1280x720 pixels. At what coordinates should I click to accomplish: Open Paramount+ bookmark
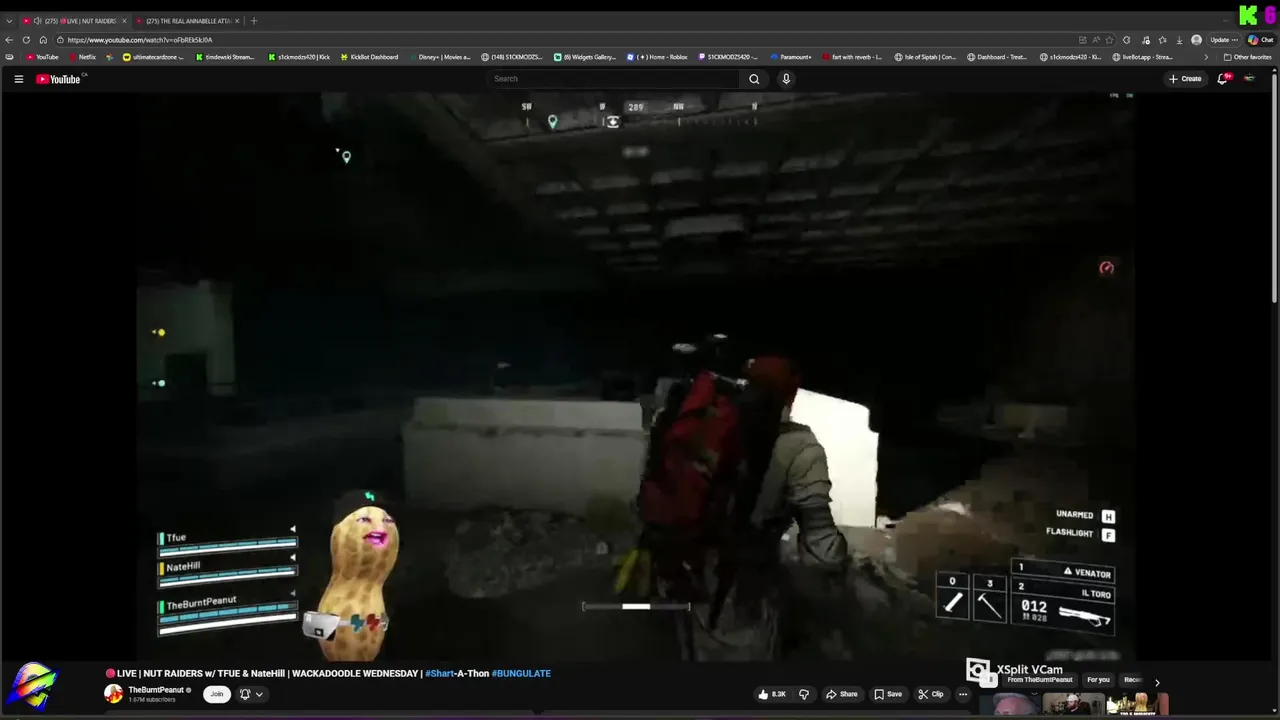(791, 57)
